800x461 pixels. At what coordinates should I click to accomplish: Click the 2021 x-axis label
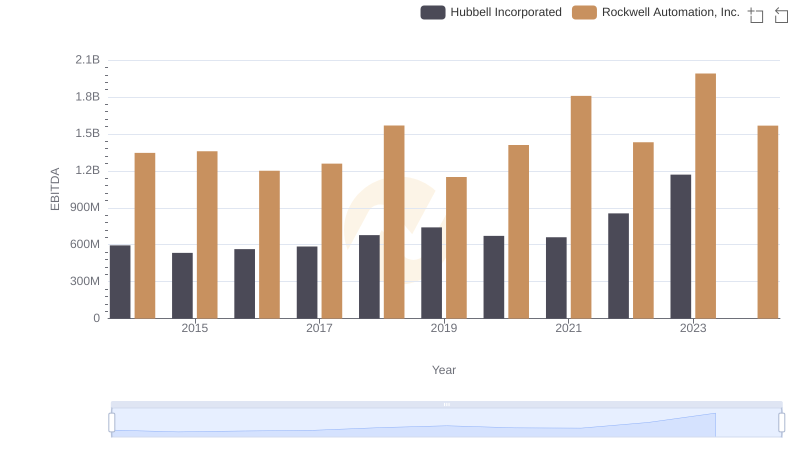coord(568,328)
